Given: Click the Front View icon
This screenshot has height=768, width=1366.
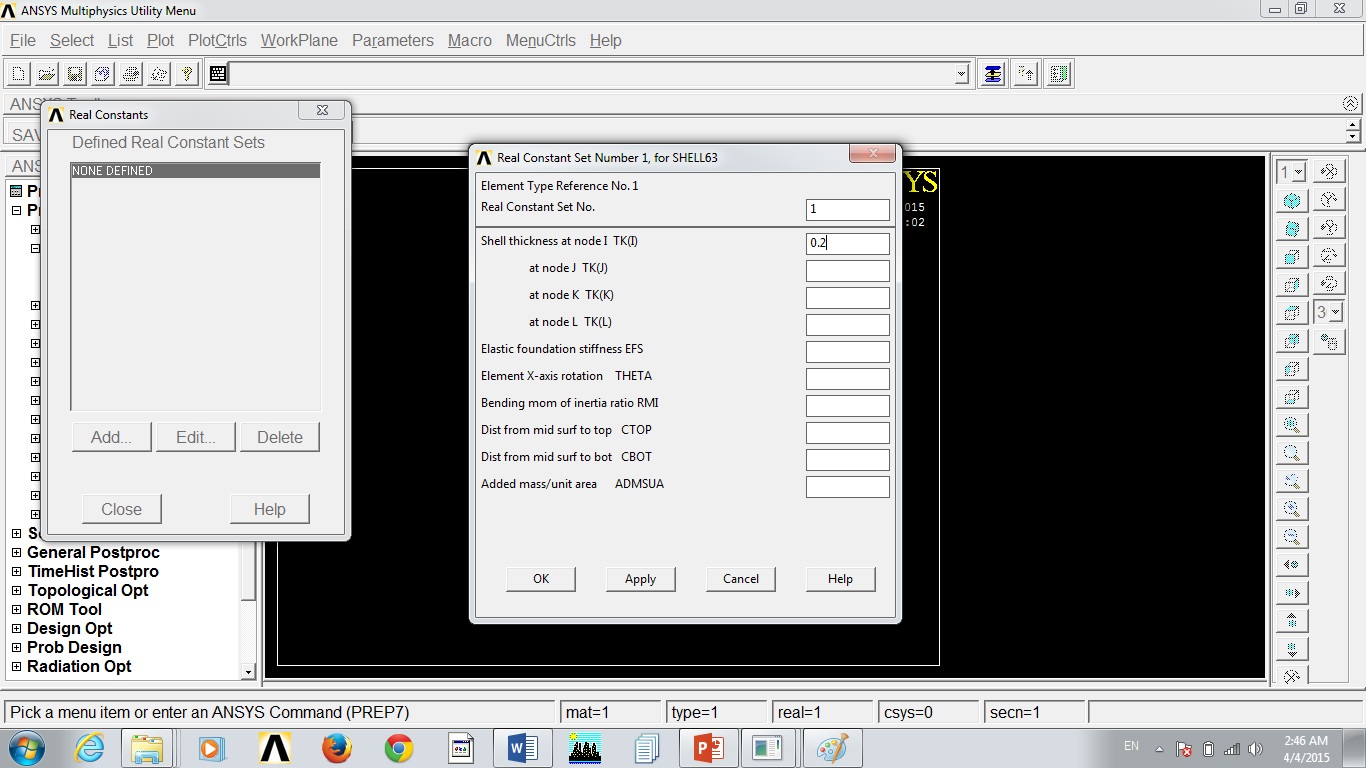Looking at the screenshot, I should coord(1292,257).
